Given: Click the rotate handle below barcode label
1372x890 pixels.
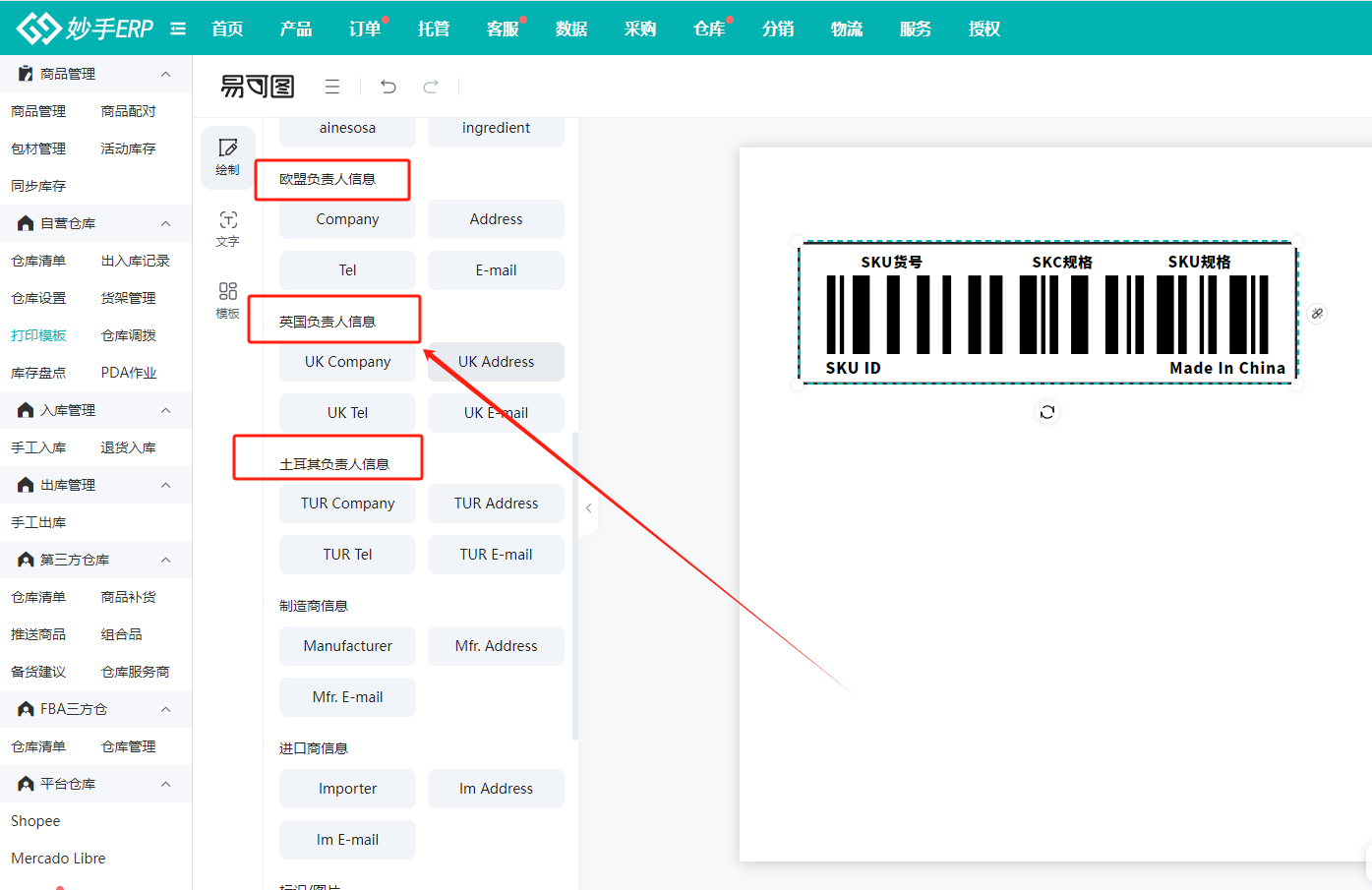Looking at the screenshot, I should pyautogui.click(x=1047, y=412).
